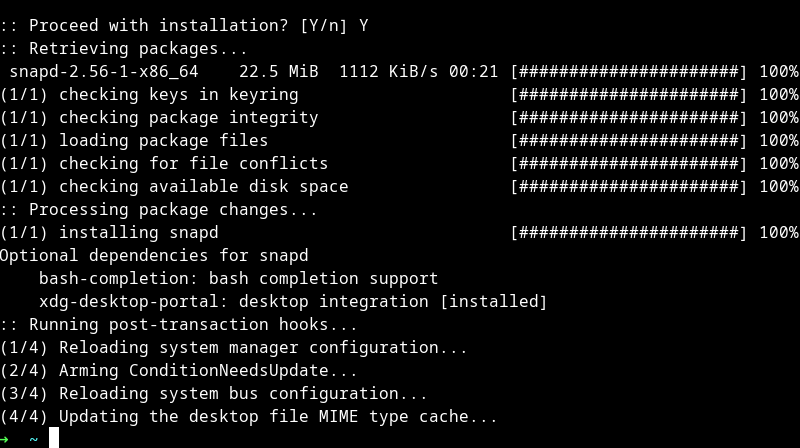Click the [installed] status label
The width and height of the screenshot is (800, 448).
pos(493,302)
